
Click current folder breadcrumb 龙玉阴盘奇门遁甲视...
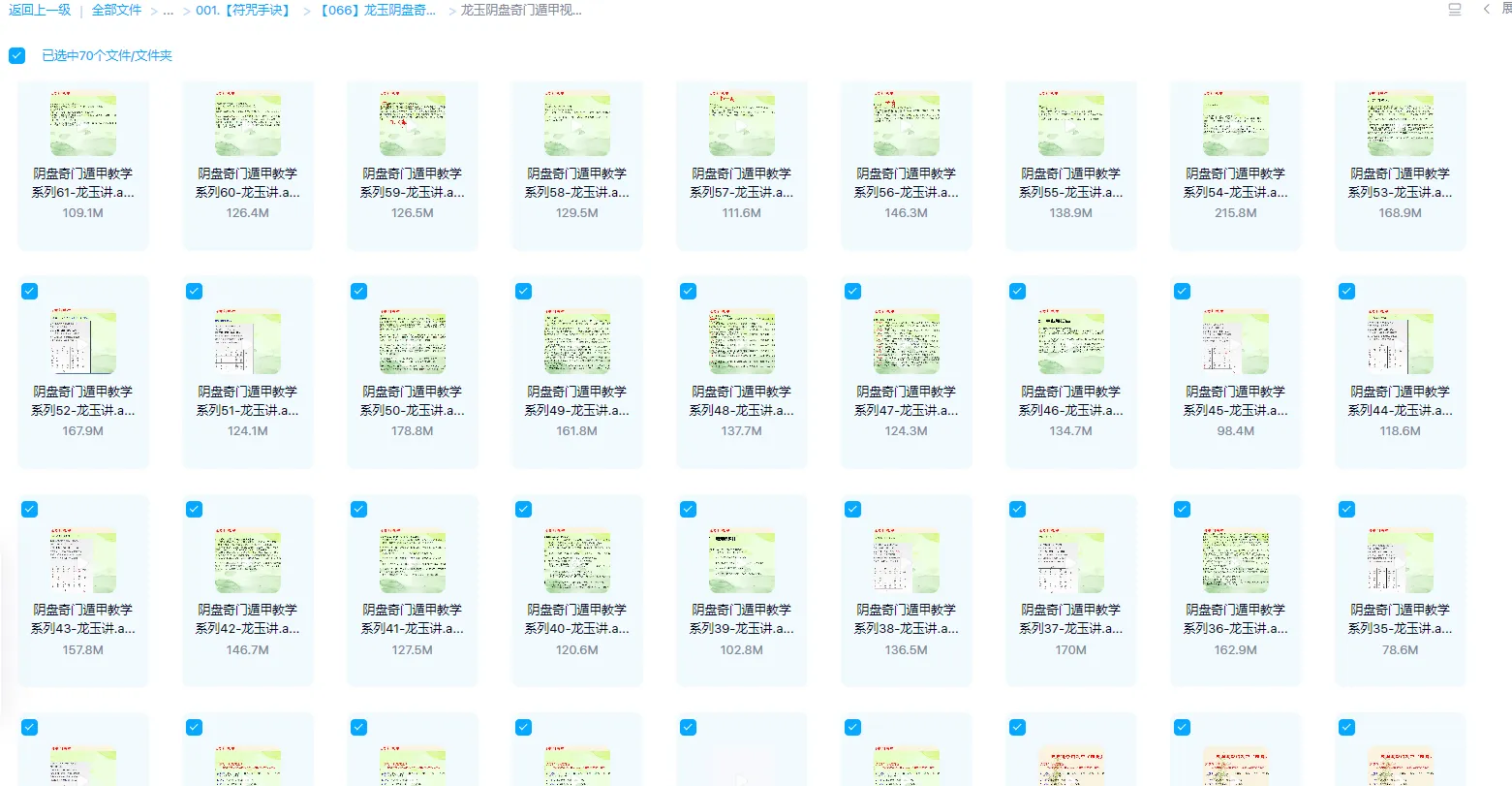pos(521,10)
